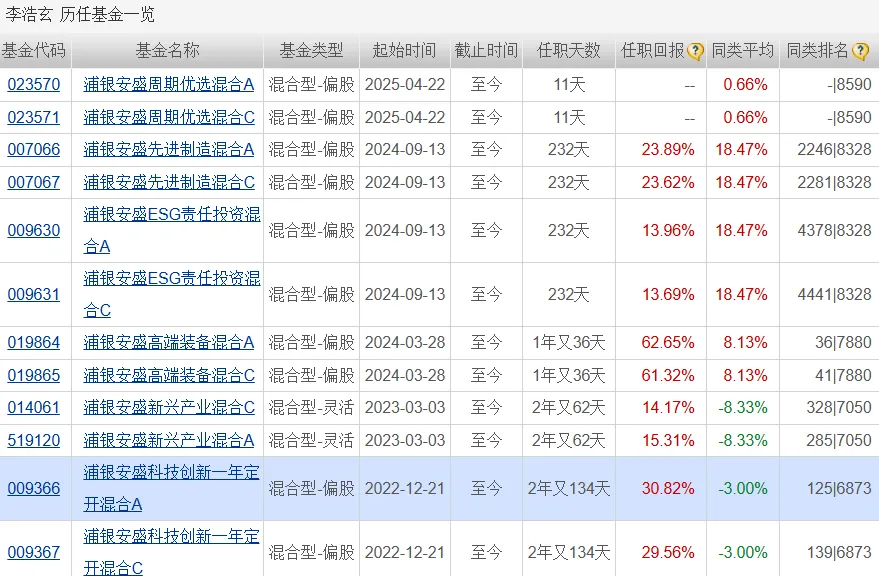
Task: Click start date 2024-03-28 in 019864 row
Action: [x=405, y=343]
